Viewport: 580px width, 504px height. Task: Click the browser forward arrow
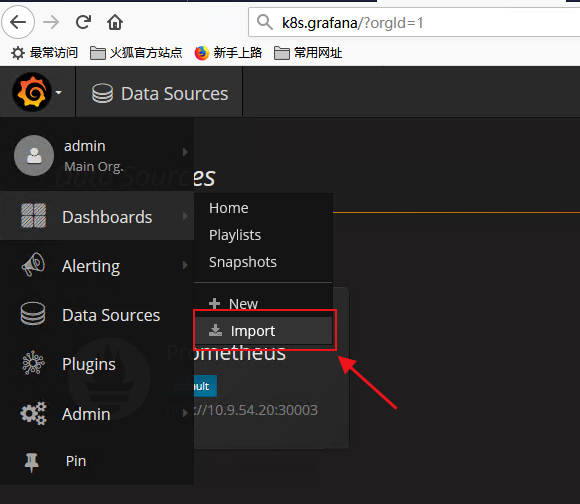pyautogui.click(x=51, y=22)
